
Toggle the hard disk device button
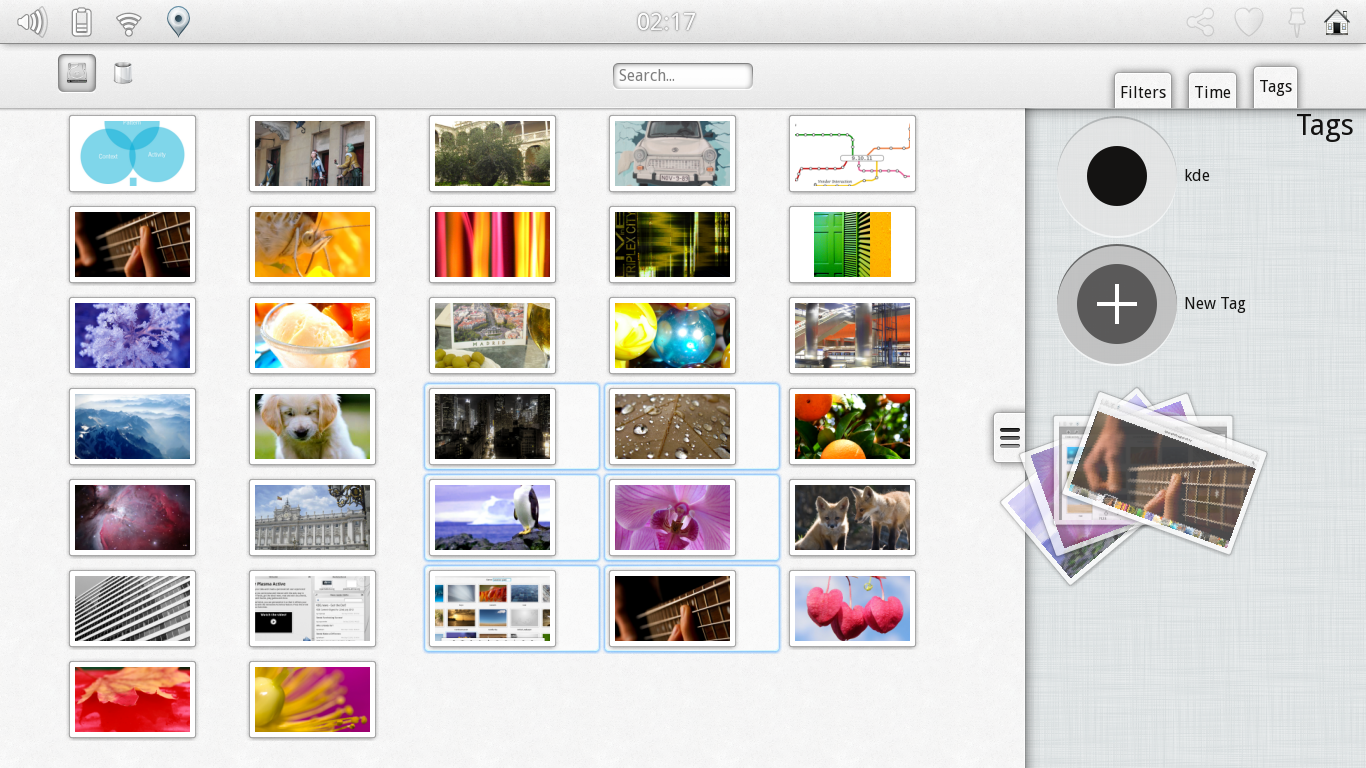(77, 73)
